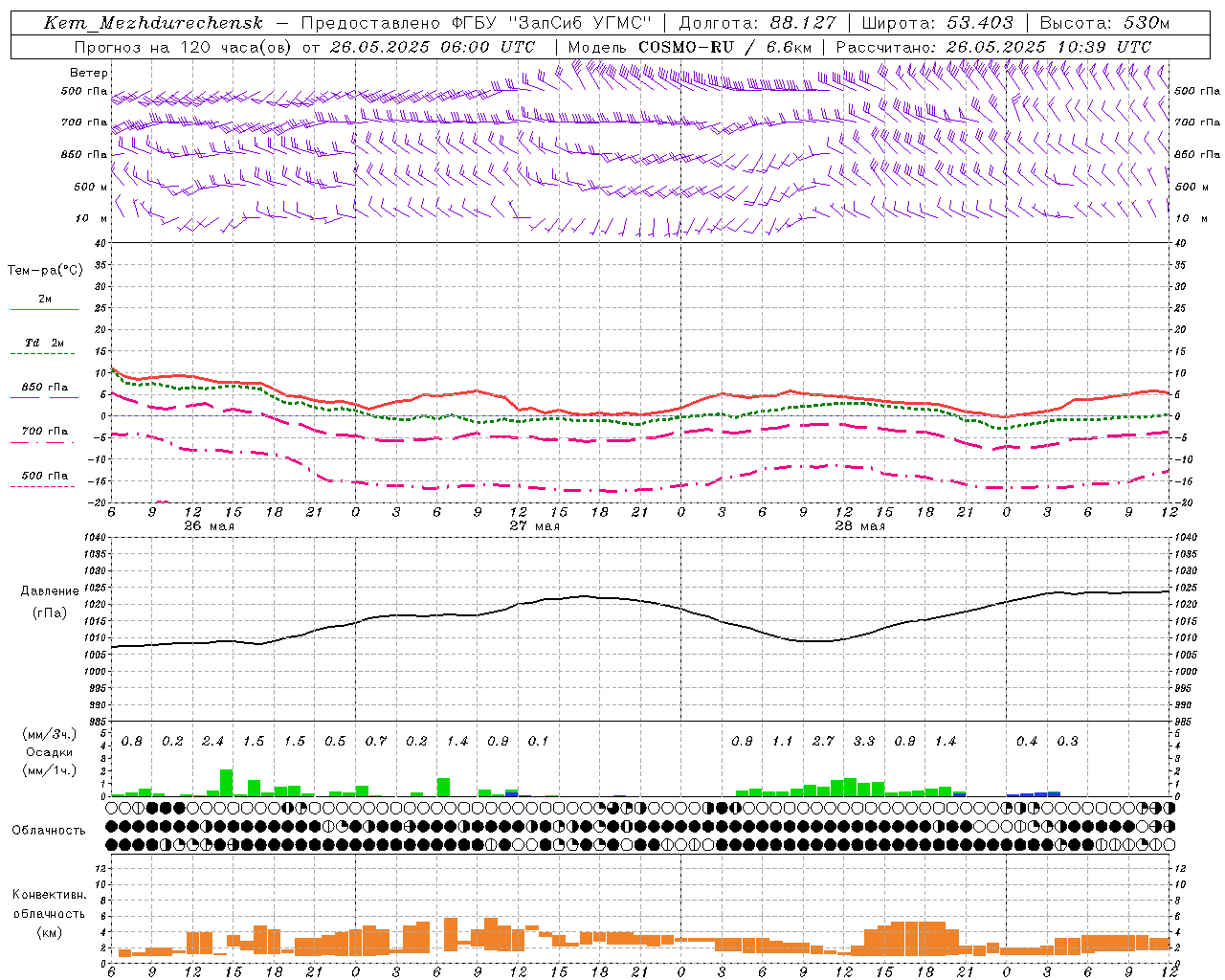1225x980 pixels.
Task: Click the 2.7 precipitation total
Action: click(x=823, y=742)
